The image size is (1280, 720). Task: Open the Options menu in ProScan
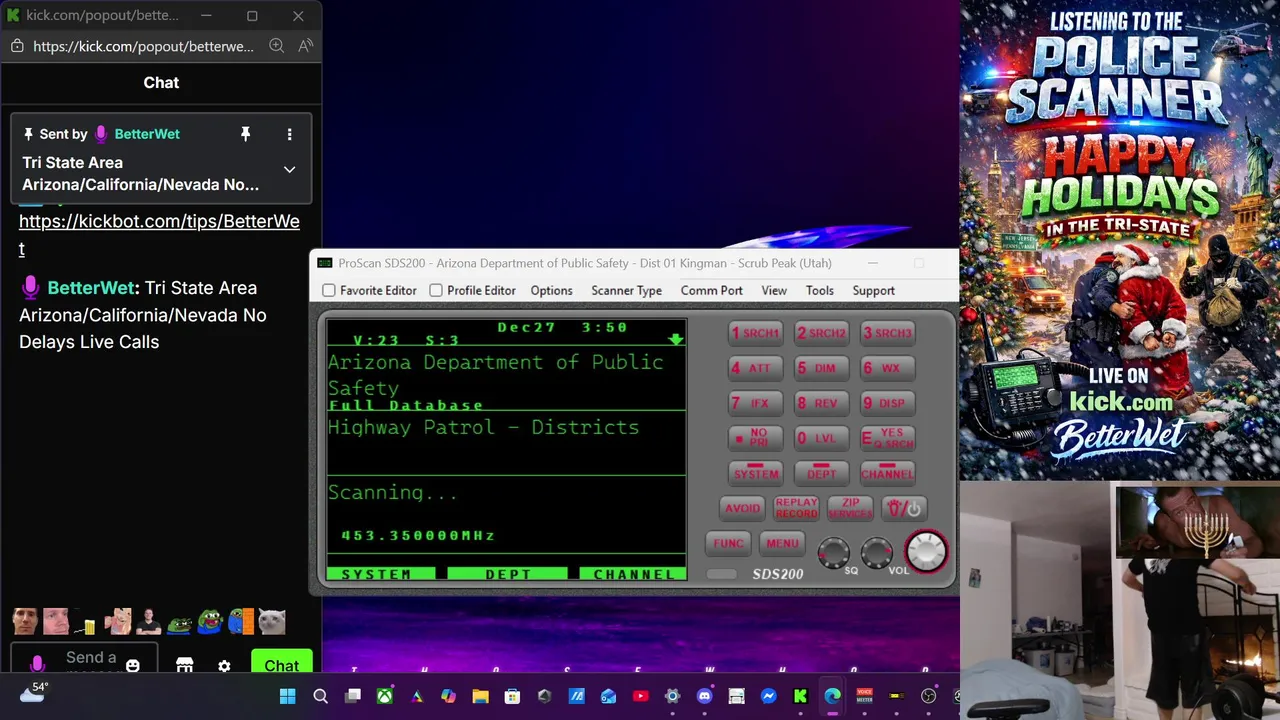point(551,290)
